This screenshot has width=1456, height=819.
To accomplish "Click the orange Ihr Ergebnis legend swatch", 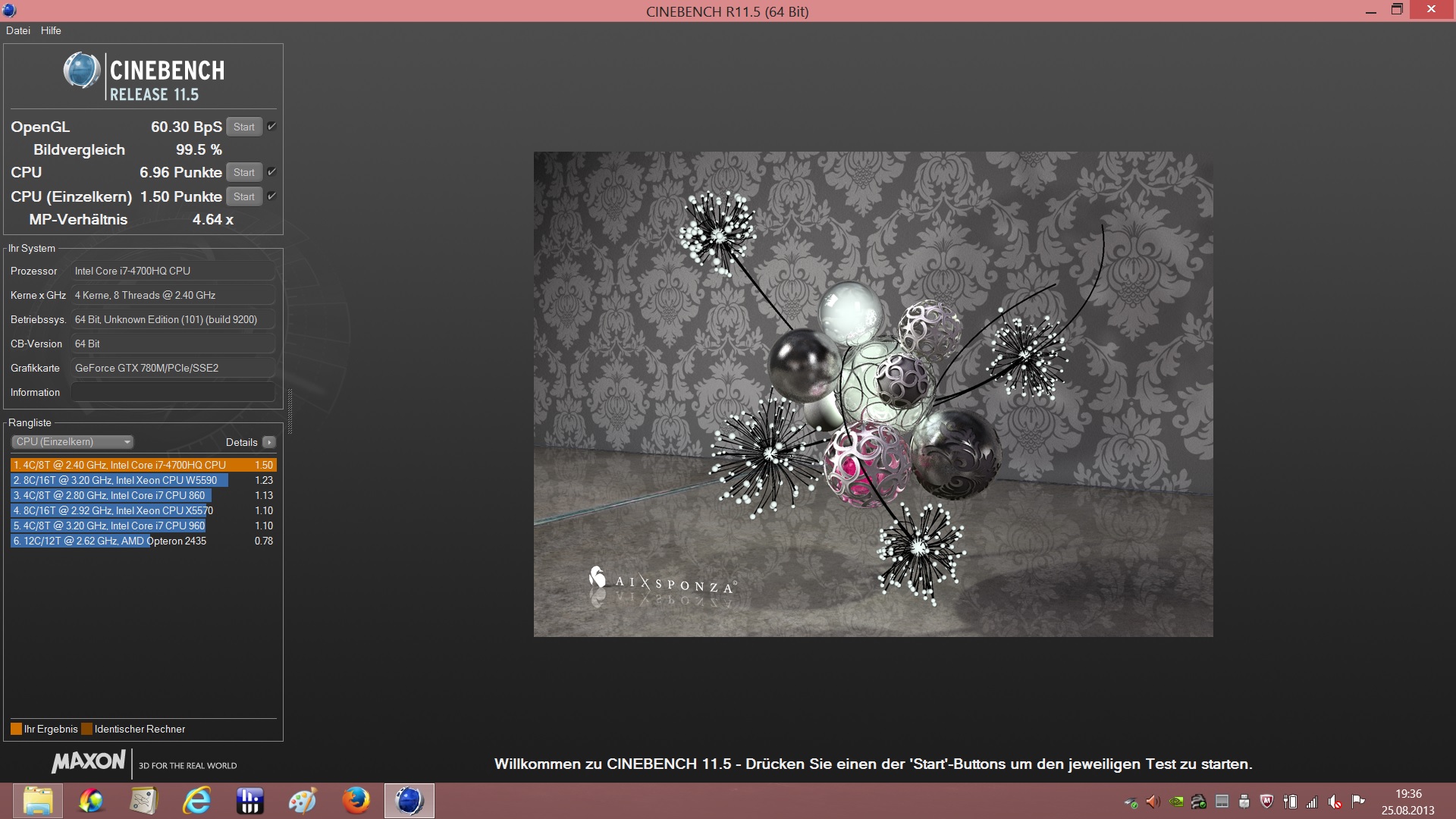I will (16, 729).
